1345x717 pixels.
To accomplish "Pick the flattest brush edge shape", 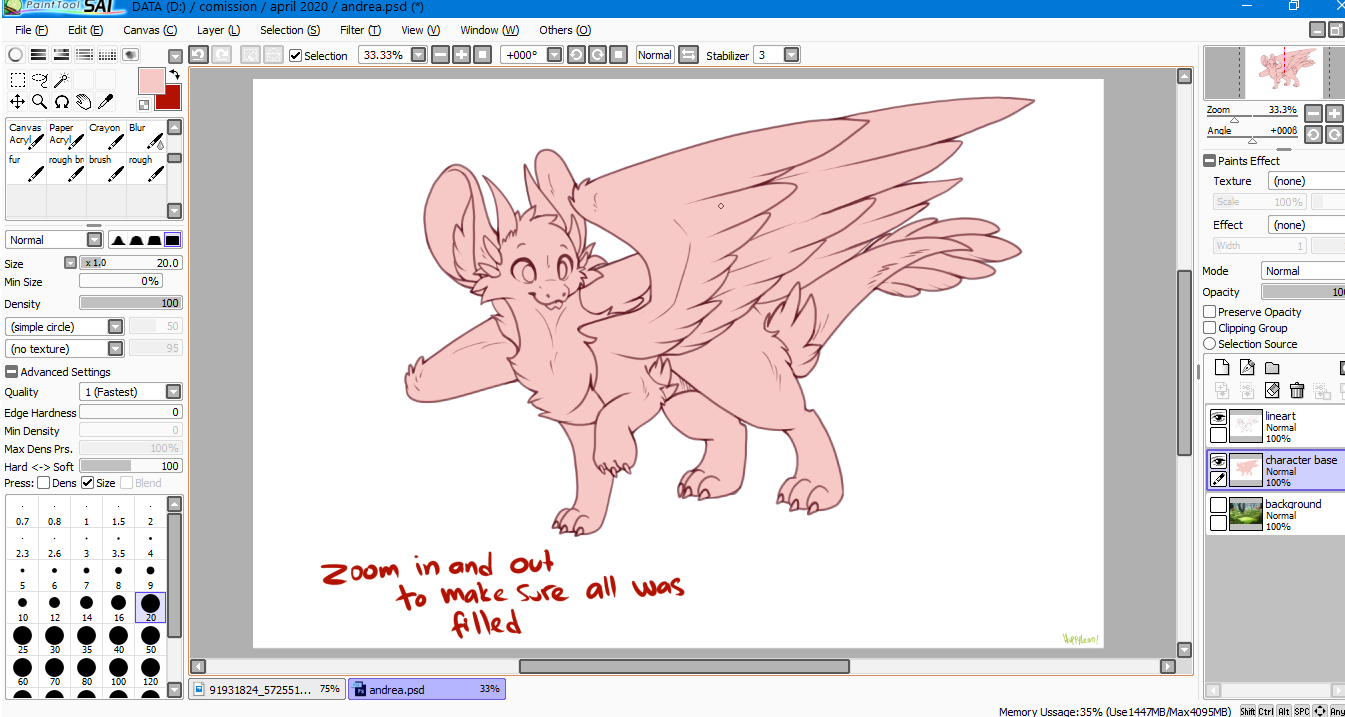I will coord(172,240).
